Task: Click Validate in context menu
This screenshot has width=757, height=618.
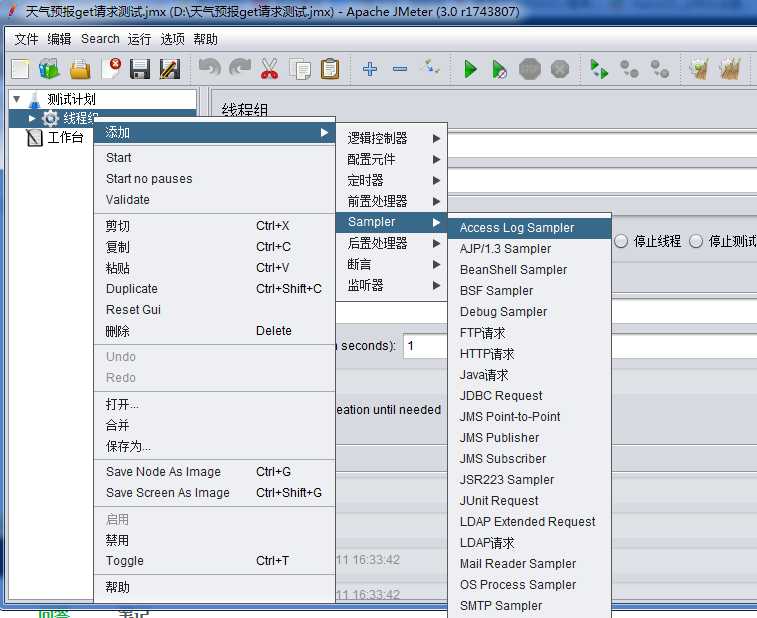Action: tap(214, 199)
